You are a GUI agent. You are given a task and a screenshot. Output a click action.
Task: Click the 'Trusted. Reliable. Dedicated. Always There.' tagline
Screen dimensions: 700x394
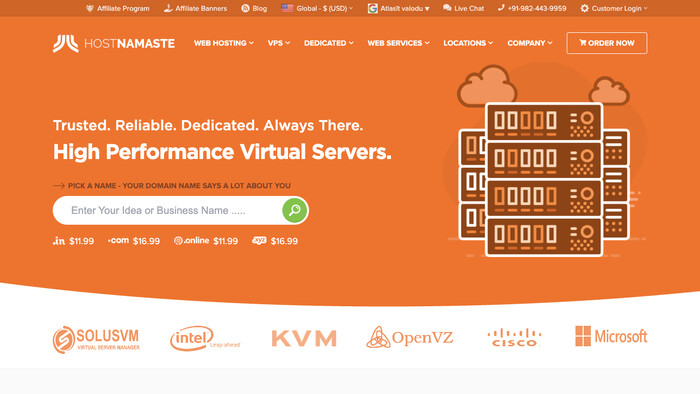point(208,125)
